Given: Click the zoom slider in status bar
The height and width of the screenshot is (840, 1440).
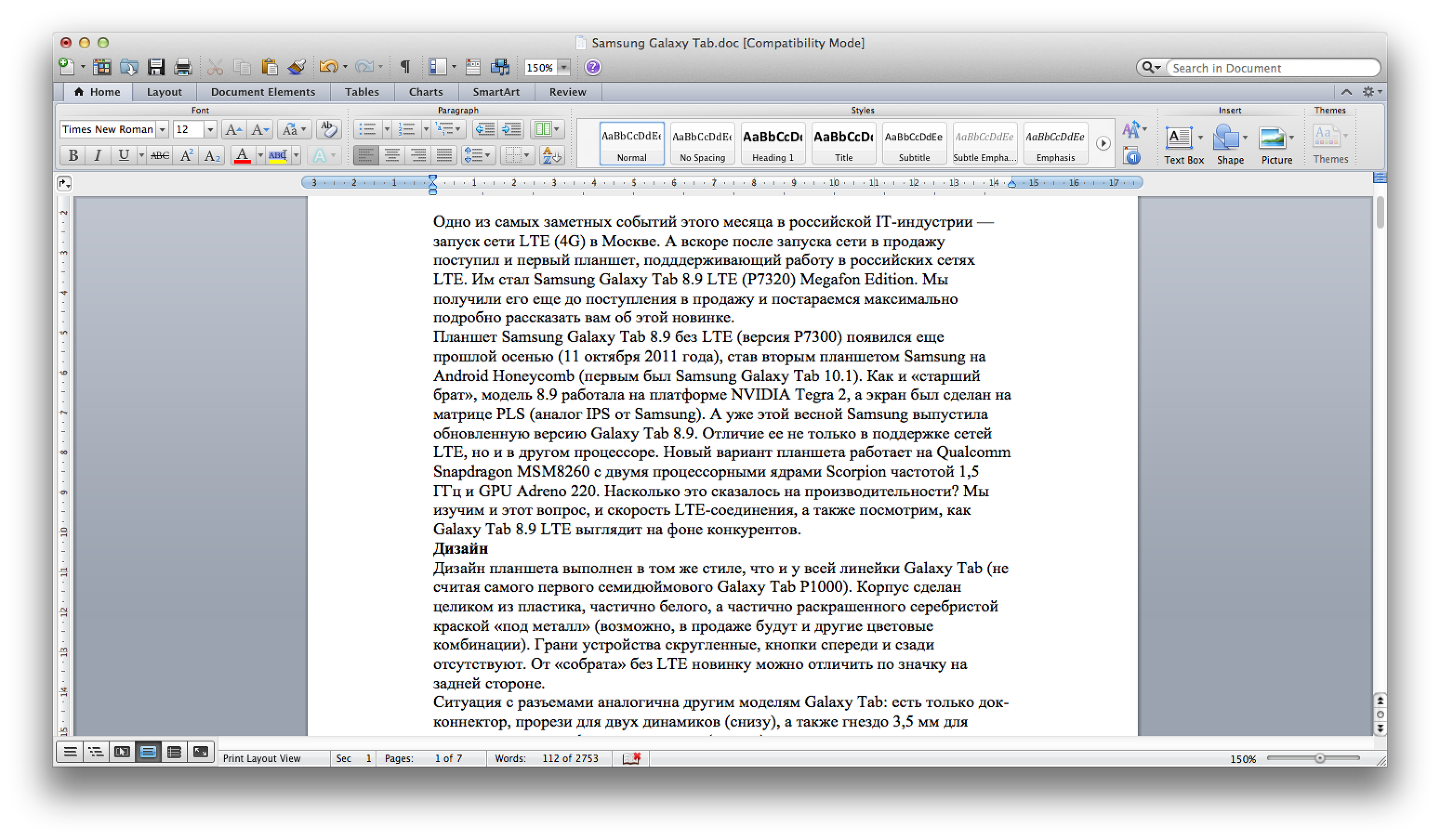Looking at the screenshot, I should [1319, 758].
